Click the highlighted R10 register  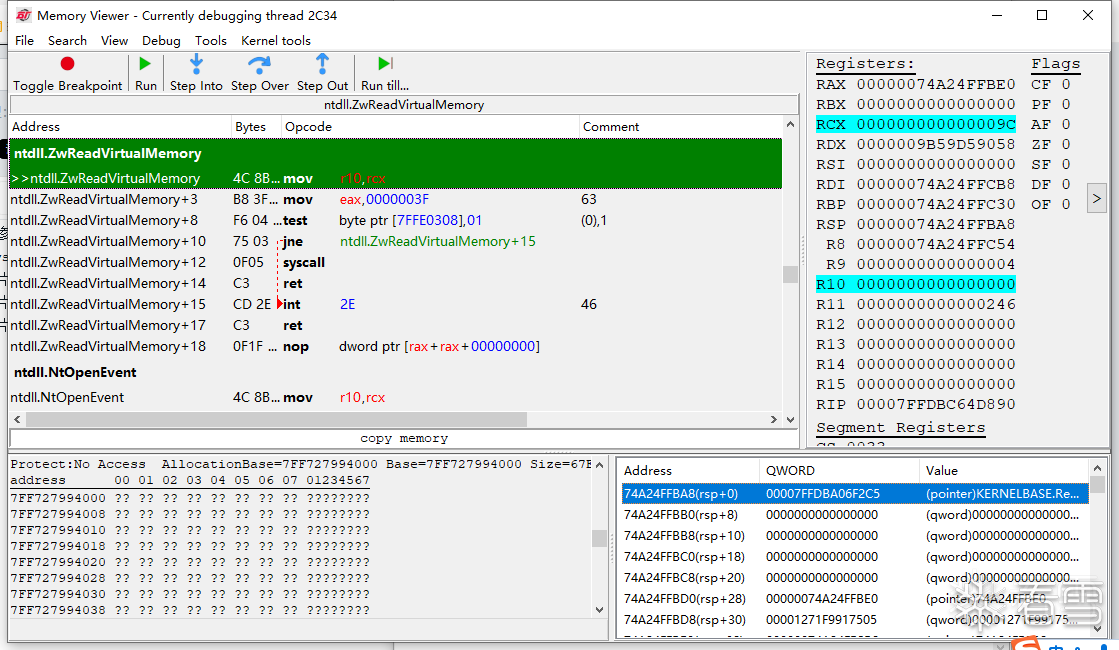916,284
